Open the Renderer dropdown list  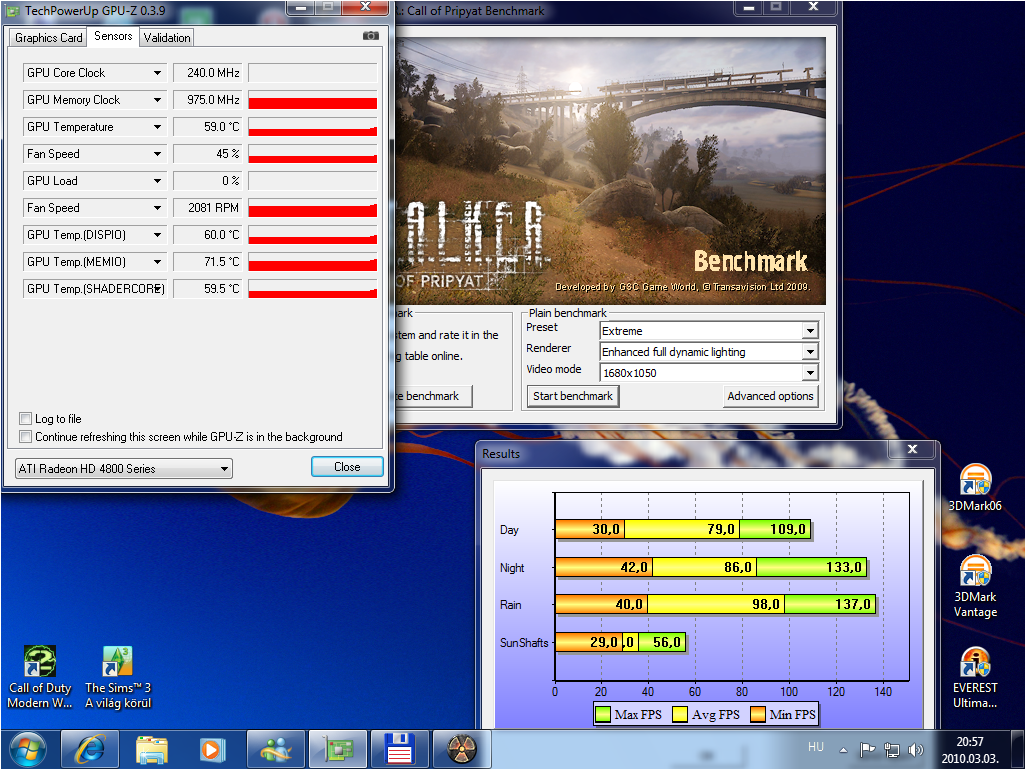(810, 351)
